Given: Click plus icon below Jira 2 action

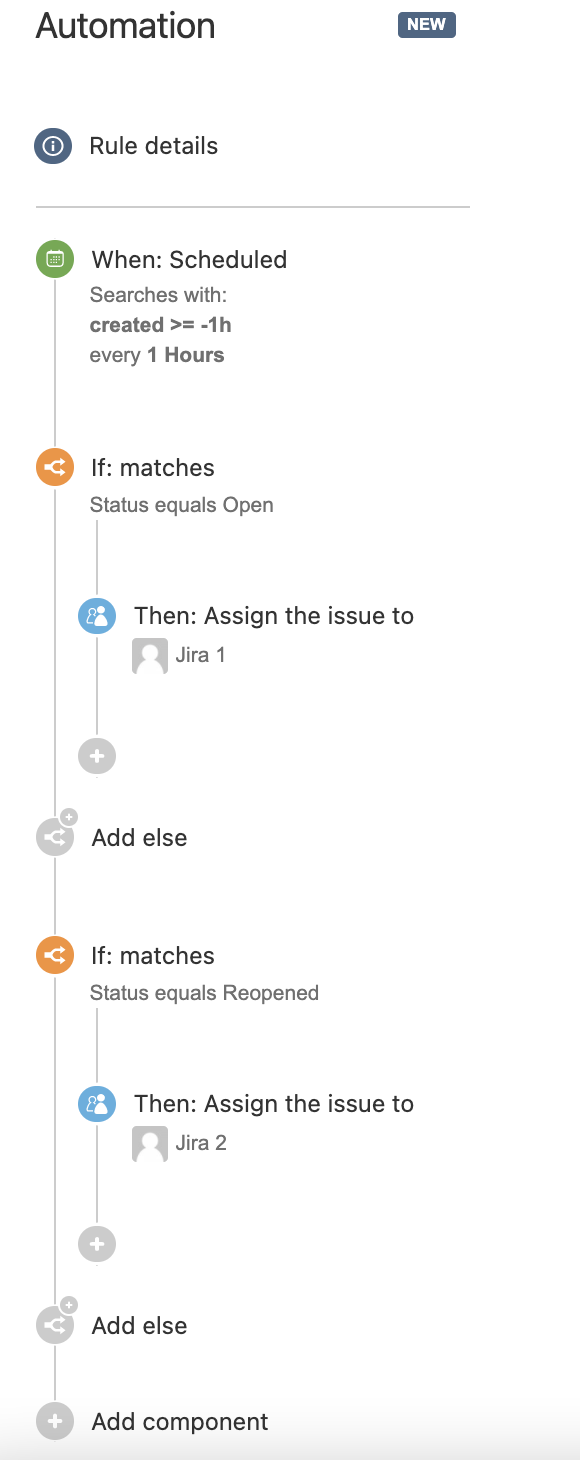Looking at the screenshot, I should click(97, 1244).
